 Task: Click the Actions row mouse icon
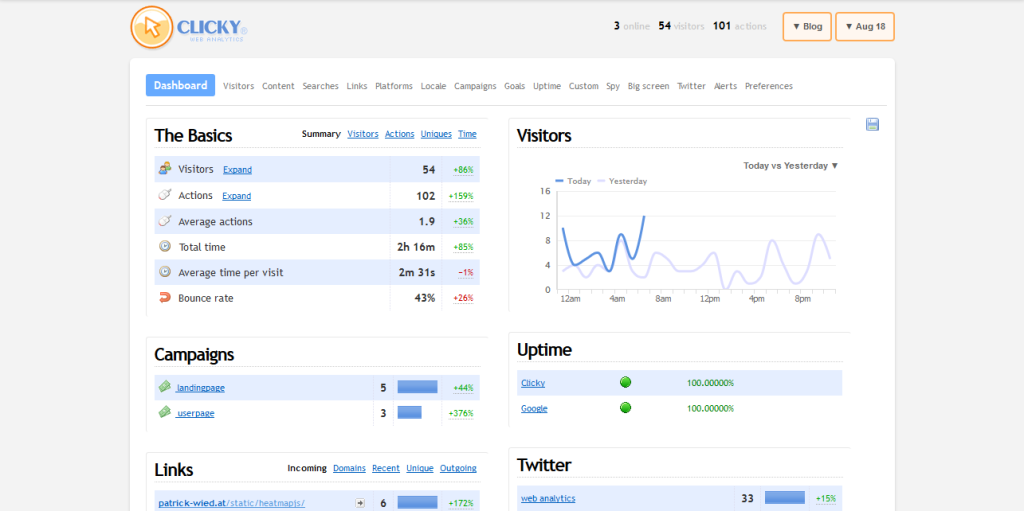(165, 195)
